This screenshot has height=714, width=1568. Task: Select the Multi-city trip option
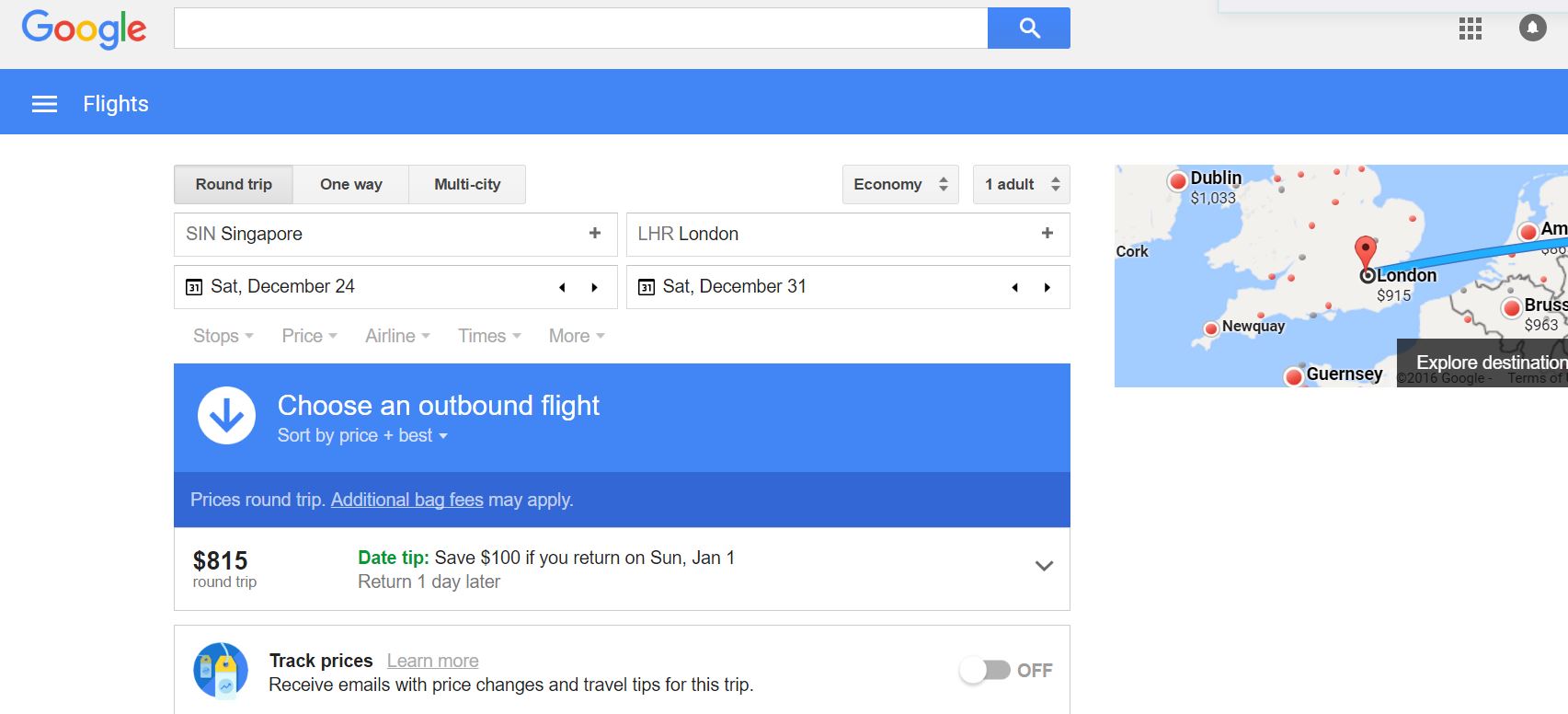tap(467, 184)
